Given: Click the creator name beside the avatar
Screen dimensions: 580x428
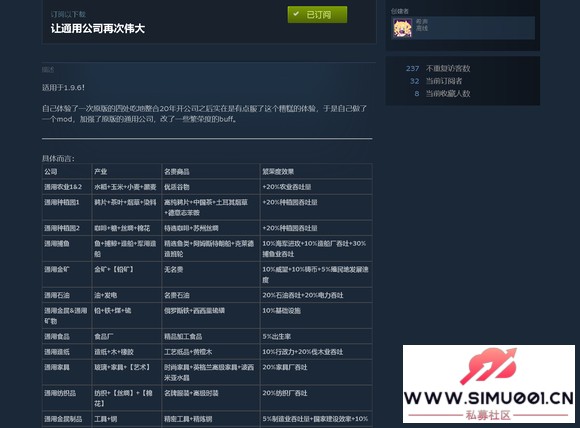Looking at the screenshot, I should (422, 22).
